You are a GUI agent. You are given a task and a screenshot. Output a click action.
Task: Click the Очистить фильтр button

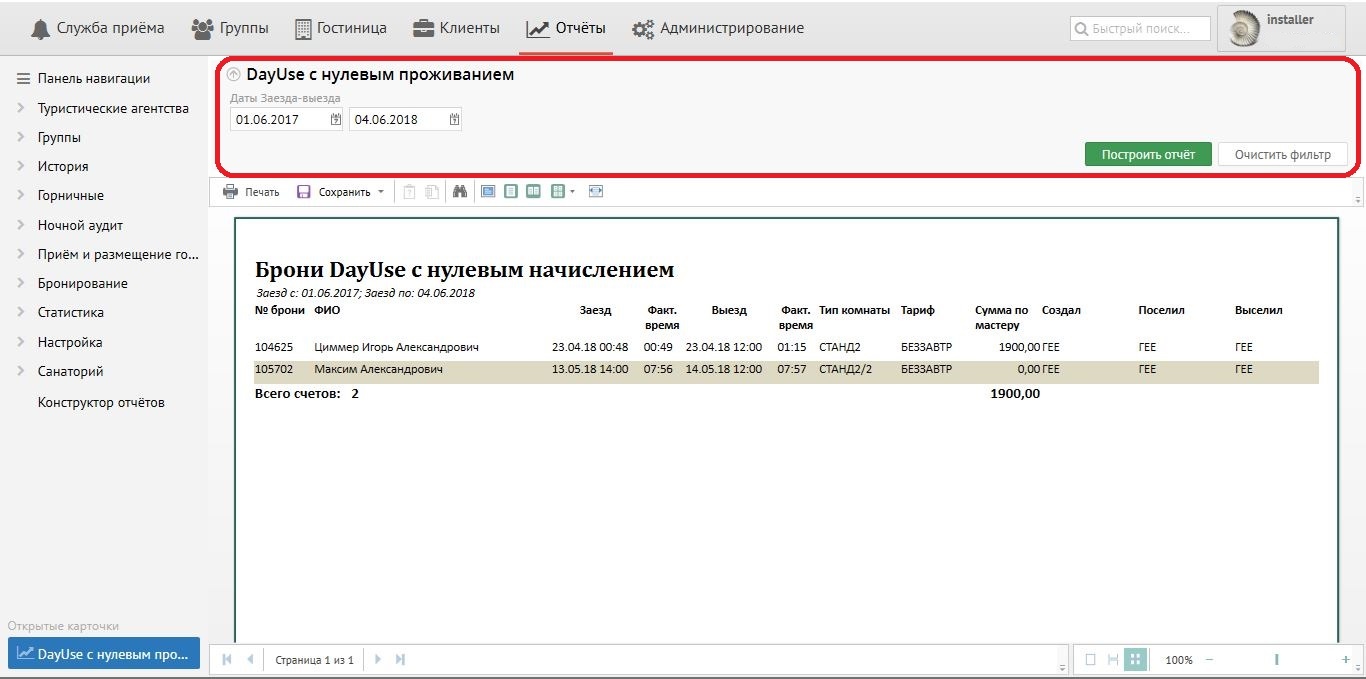point(1282,155)
